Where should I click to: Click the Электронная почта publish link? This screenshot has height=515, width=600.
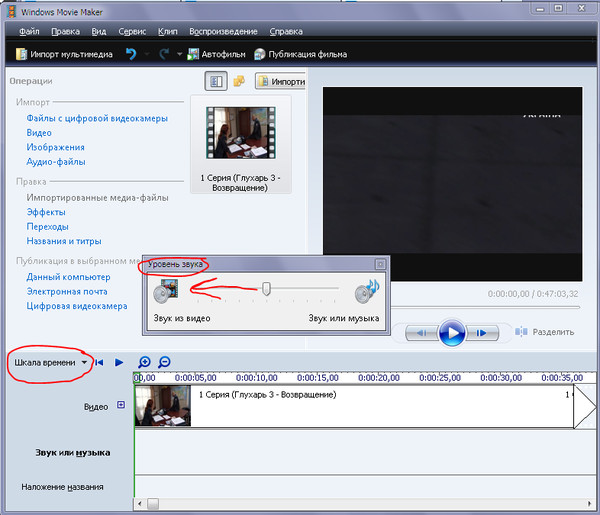(x=67, y=292)
